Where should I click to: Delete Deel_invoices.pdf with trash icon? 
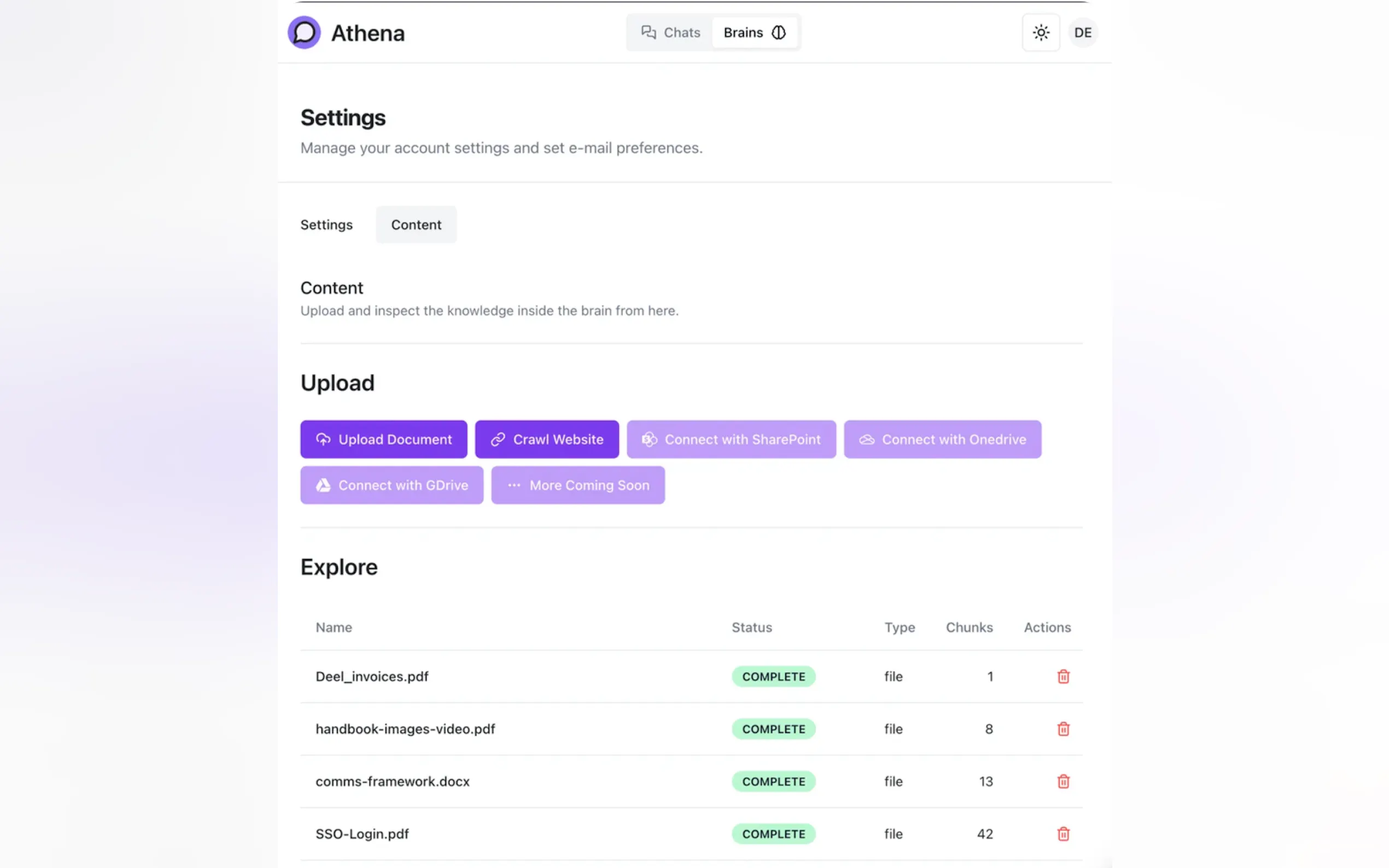(1063, 676)
